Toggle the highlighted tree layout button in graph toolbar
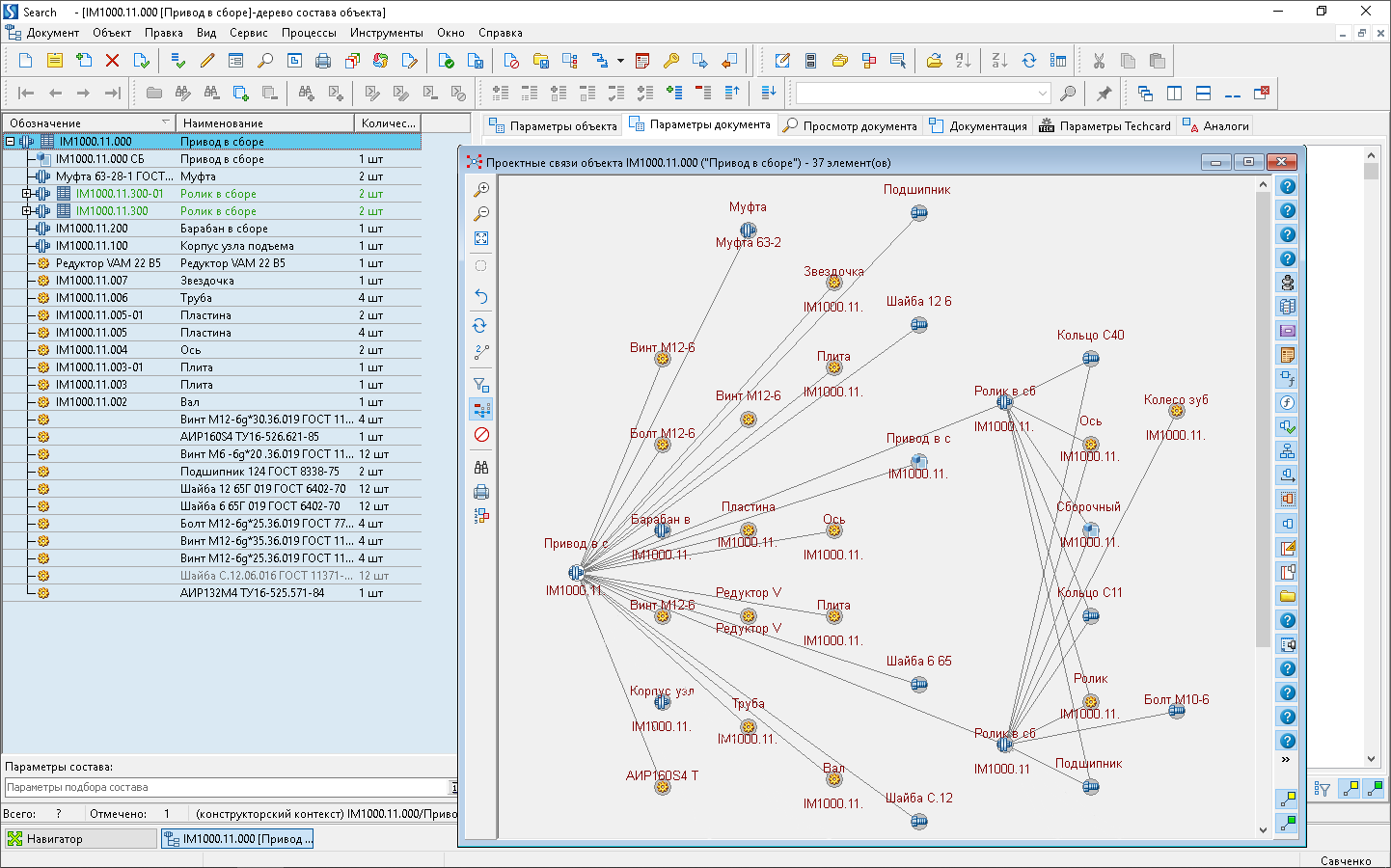1391x868 pixels. click(x=481, y=409)
